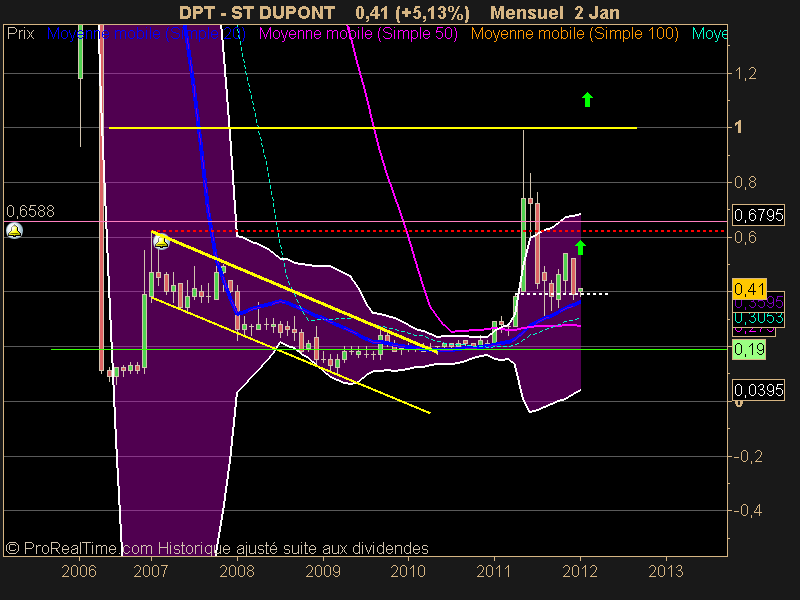Click the alert bell beside the 0,6588 level
800x600 pixels.
(x=14, y=231)
